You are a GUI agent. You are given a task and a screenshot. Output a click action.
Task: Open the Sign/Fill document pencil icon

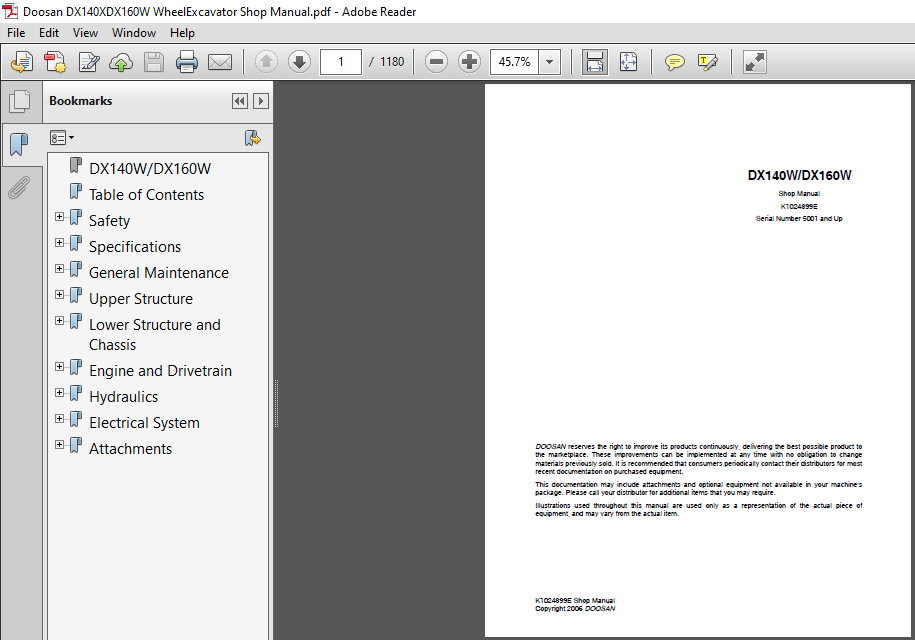pos(89,62)
